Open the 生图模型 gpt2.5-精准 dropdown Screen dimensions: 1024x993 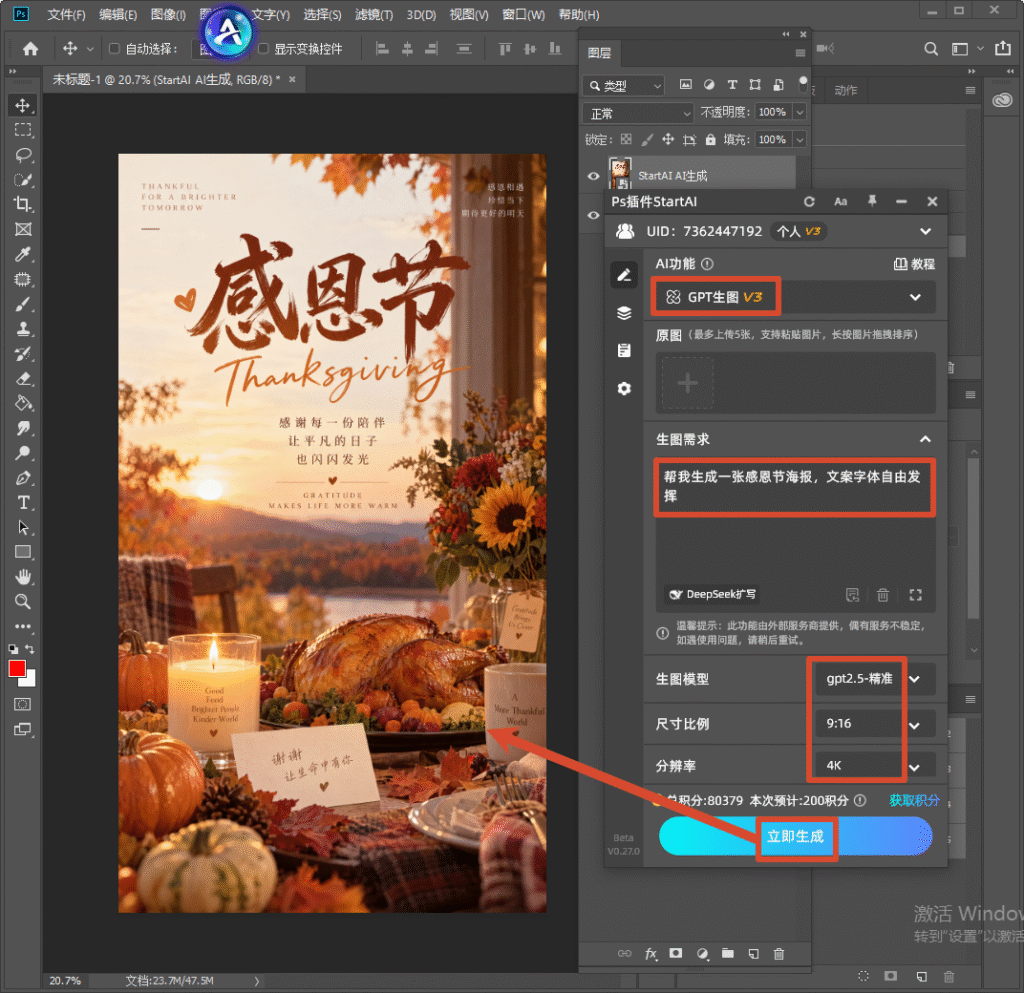pos(876,679)
